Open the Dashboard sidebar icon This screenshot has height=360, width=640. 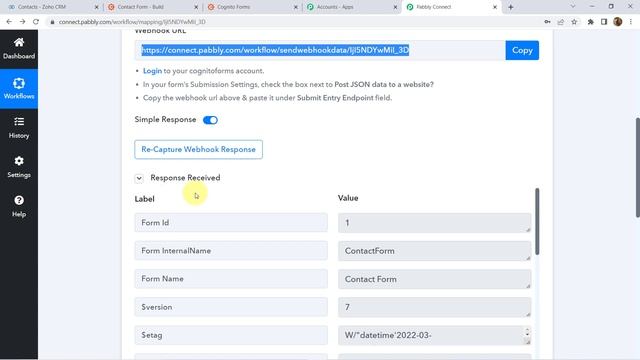[x=19, y=48]
